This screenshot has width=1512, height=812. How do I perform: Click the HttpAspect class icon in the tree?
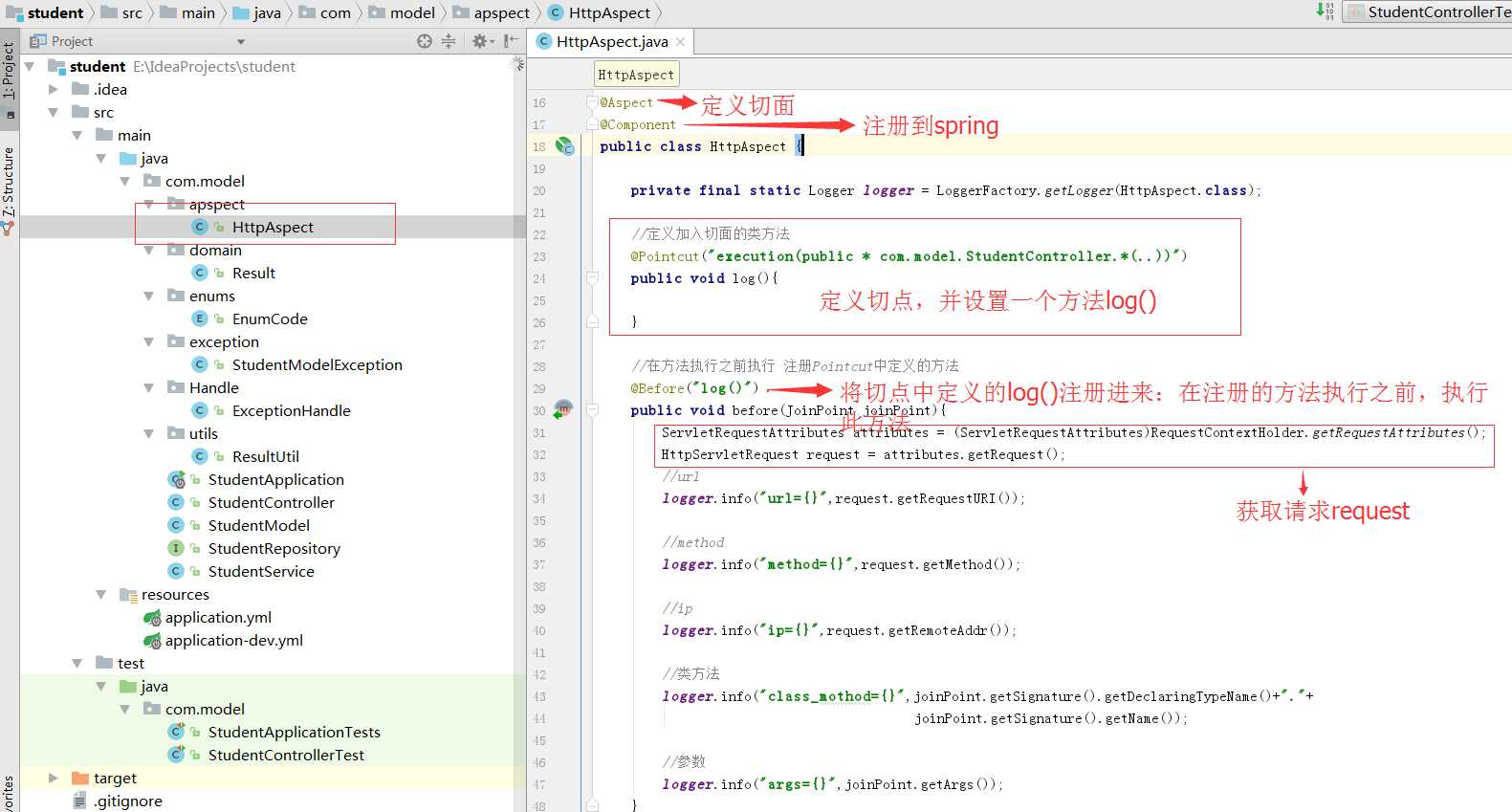(200, 227)
